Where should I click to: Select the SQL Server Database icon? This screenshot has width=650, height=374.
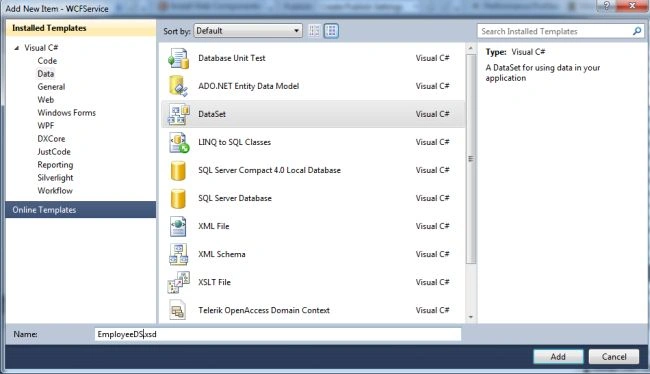(x=178, y=199)
